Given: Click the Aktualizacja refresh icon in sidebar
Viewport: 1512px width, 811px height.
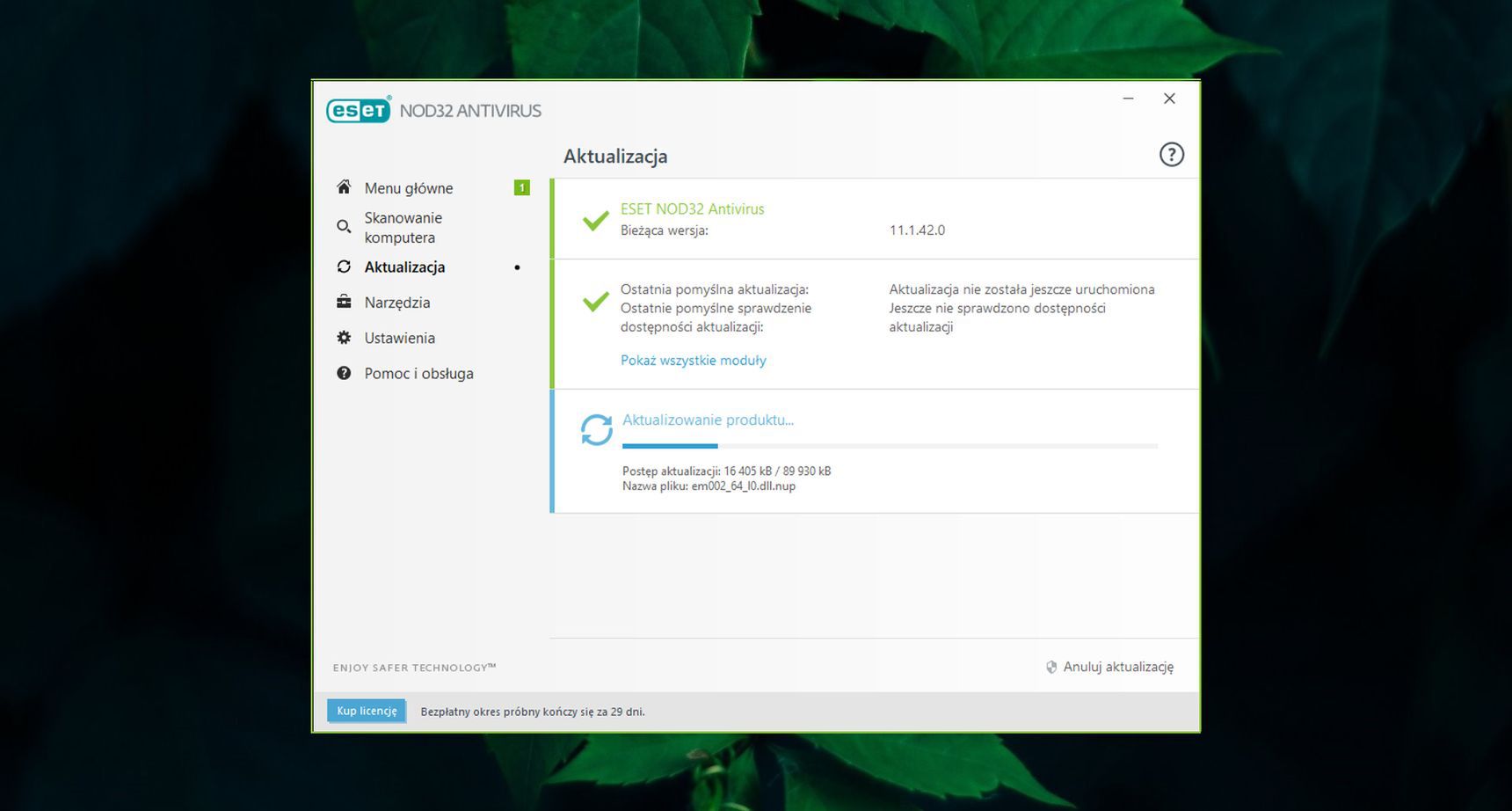Looking at the screenshot, I should (344, 266).
